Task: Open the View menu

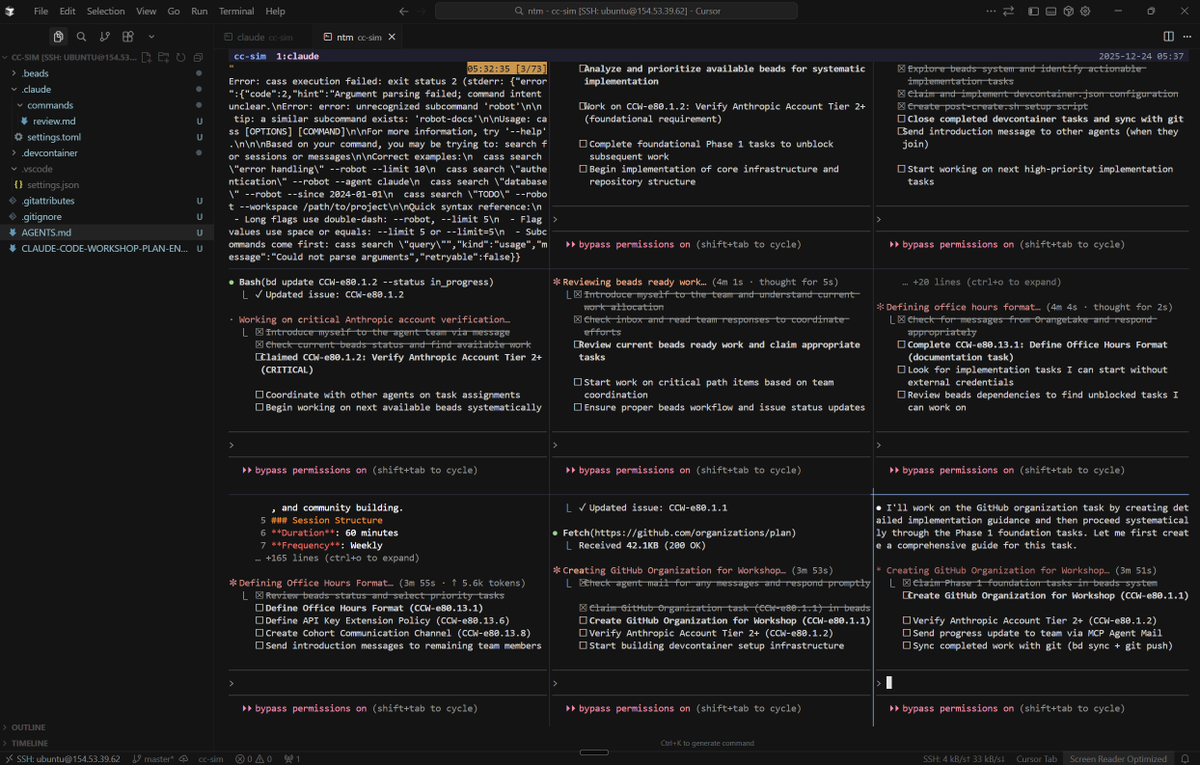Action: coord(146,11)
